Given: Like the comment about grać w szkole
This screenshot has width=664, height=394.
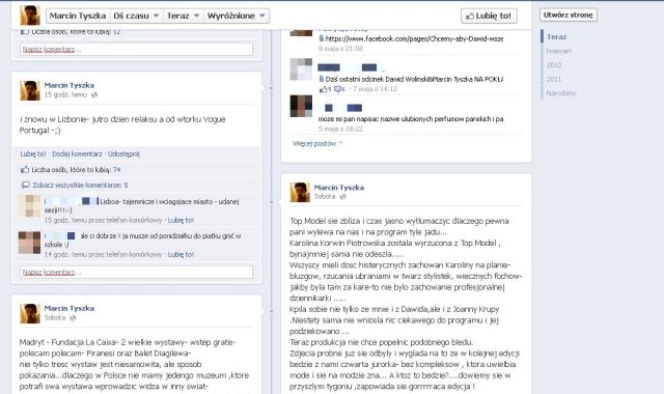Looking at the screenshot, I should (181, 255).
